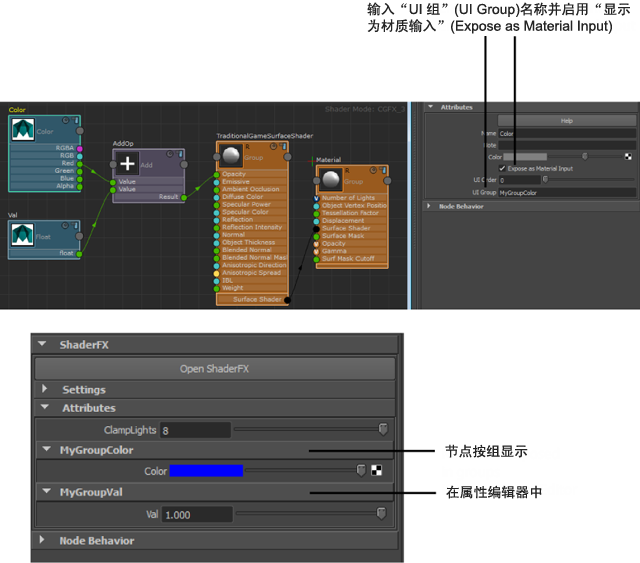
Task: Click the Result output port on AddOp
Action: 184,198
